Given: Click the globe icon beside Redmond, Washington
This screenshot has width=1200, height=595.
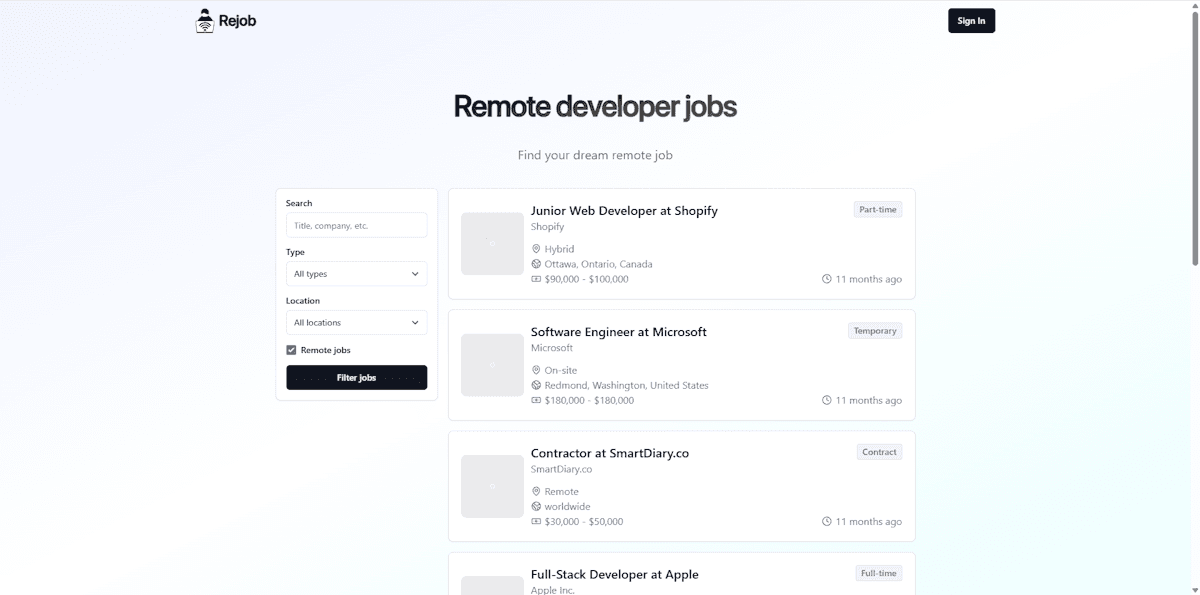Looking at the screenshot, I should 536,385.
